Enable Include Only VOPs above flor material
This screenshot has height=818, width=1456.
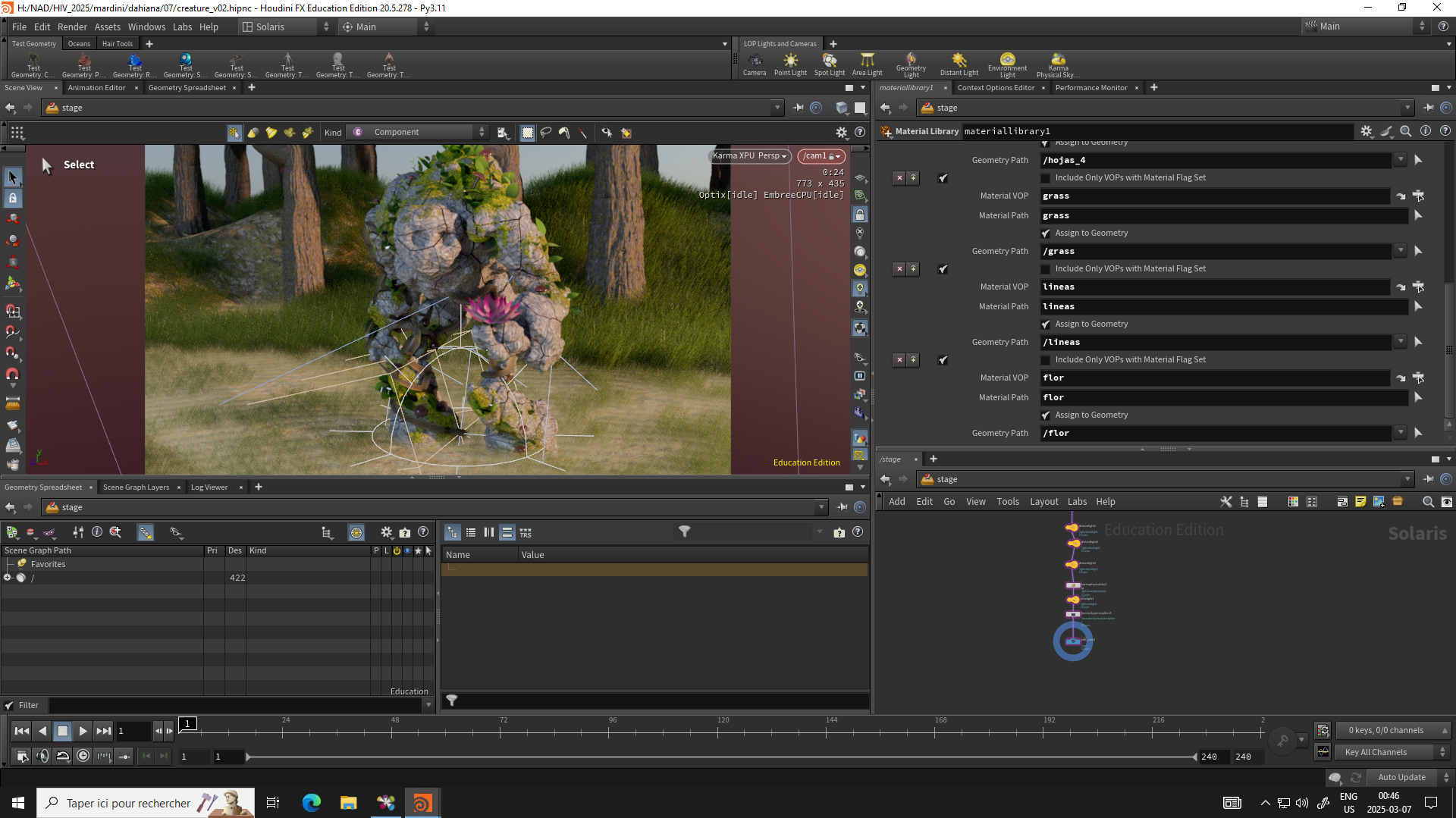[x=1046, y=360]
